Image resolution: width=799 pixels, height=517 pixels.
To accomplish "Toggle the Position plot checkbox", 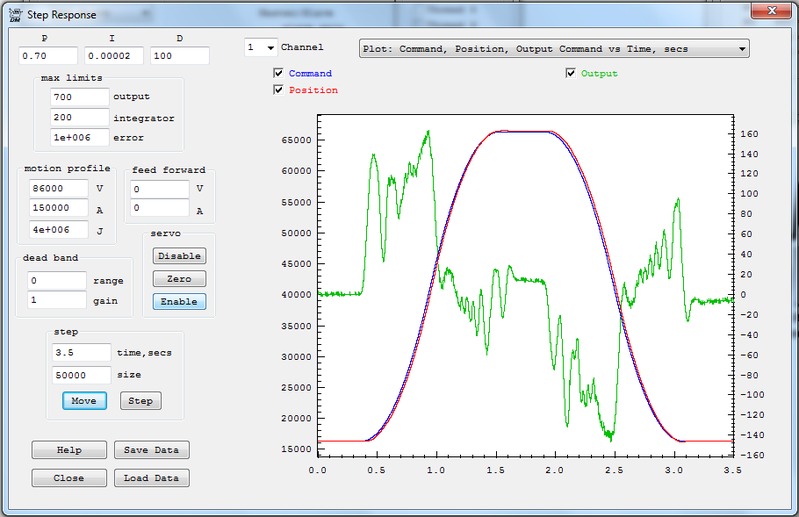I will pos(278,91).
